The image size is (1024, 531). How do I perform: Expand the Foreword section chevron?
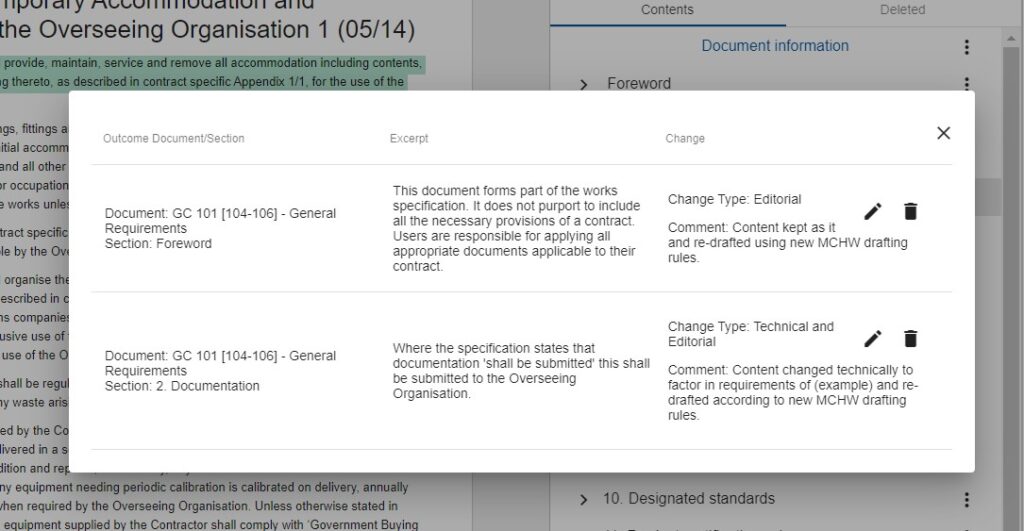coord(584,84)
